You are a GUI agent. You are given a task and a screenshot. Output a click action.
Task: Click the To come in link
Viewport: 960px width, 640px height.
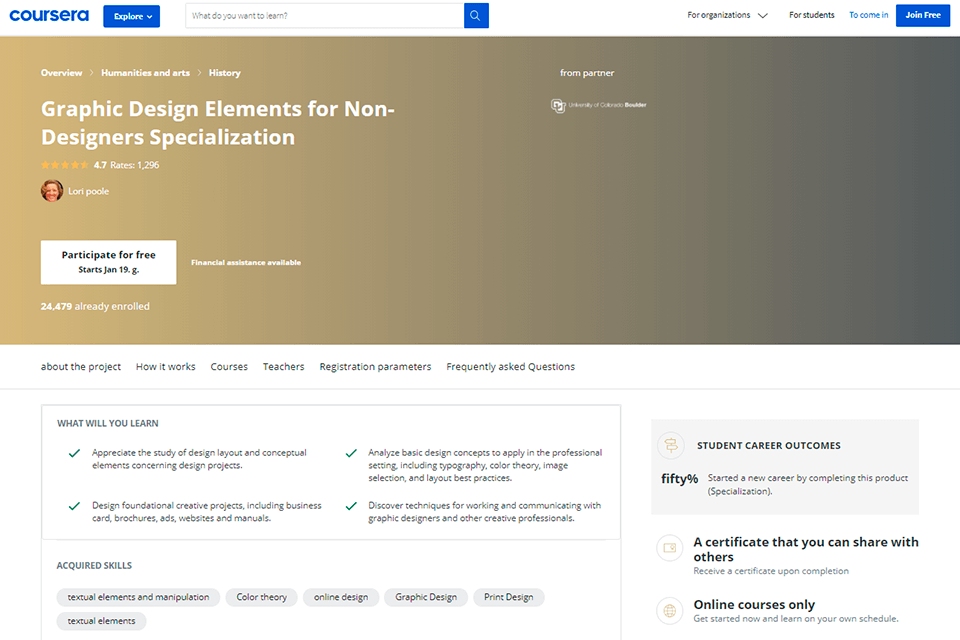(868, 16)
